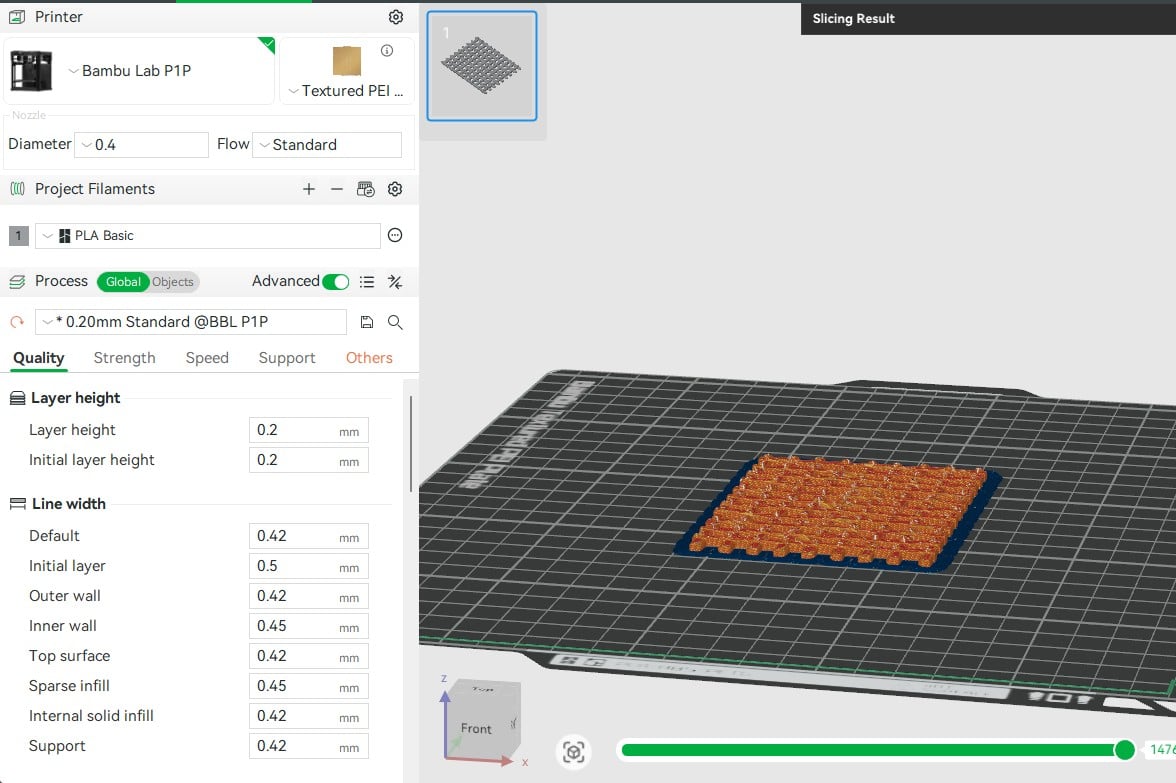Open bed plate info icon
The width and height of the screenshot is (1176, 783).
coord(387,50)
